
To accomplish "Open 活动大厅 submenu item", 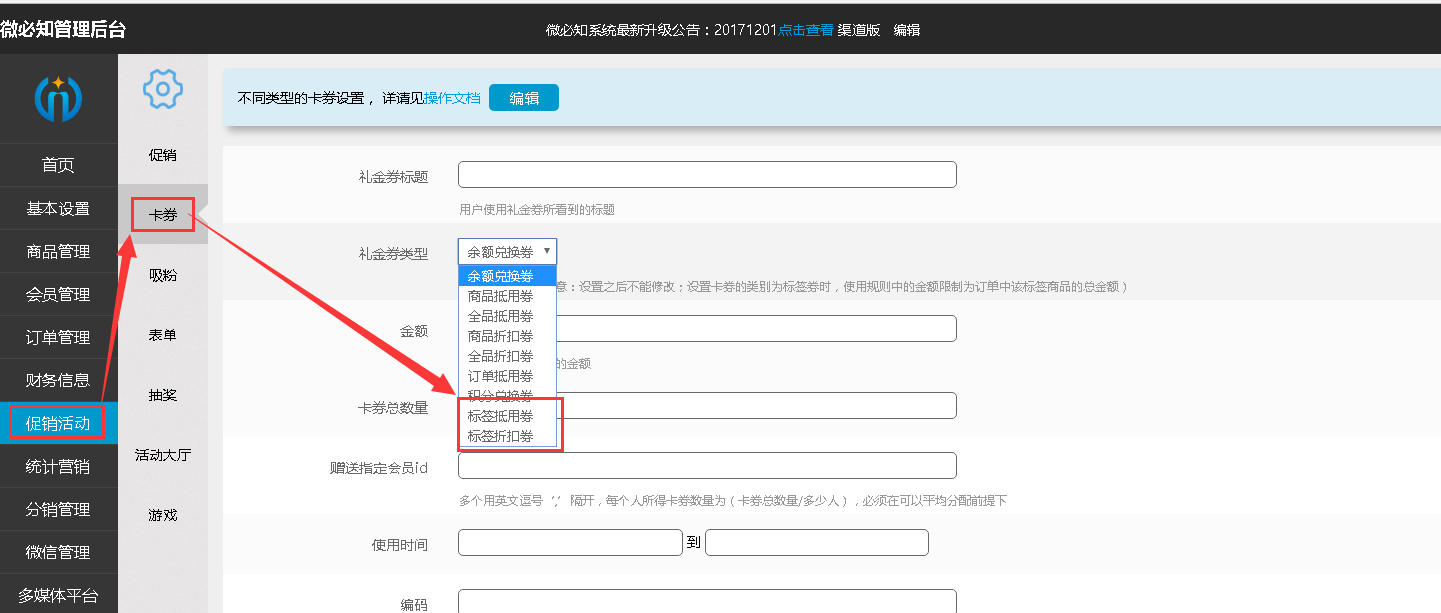I will (163, 455).
